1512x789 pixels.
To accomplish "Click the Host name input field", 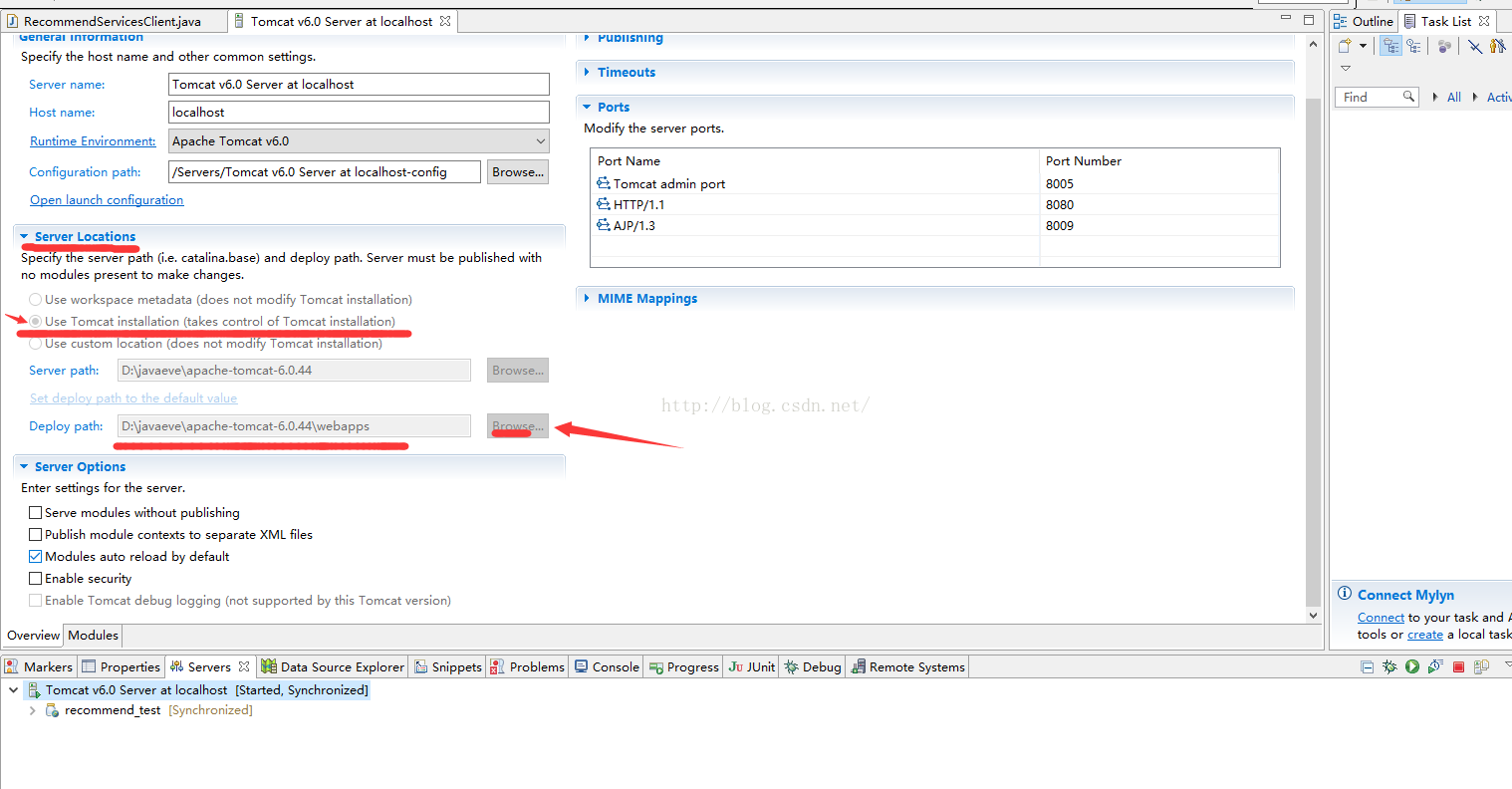I will tap(359, 113).
